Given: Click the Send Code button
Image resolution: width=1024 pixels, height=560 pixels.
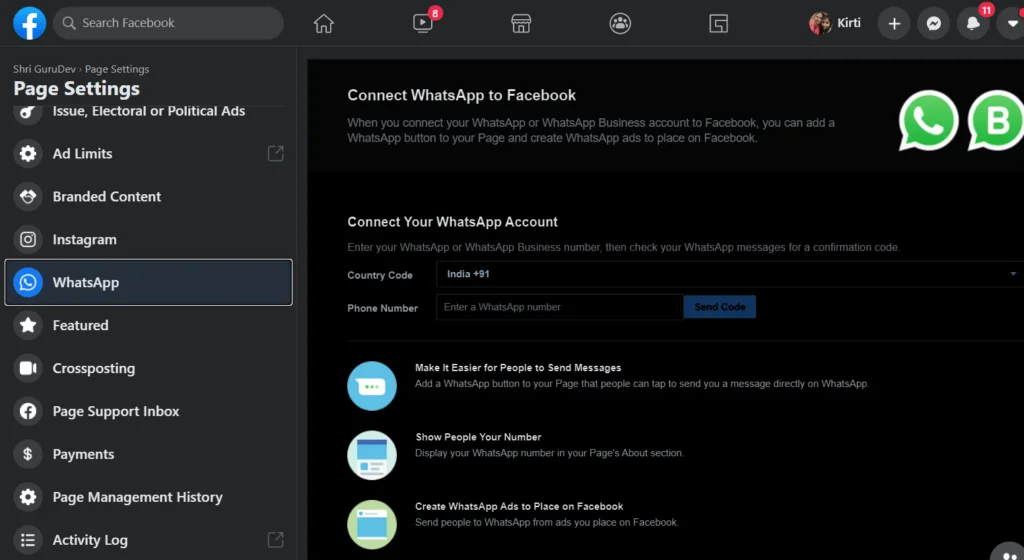Looking at the screenshot, I should (719, 307).
